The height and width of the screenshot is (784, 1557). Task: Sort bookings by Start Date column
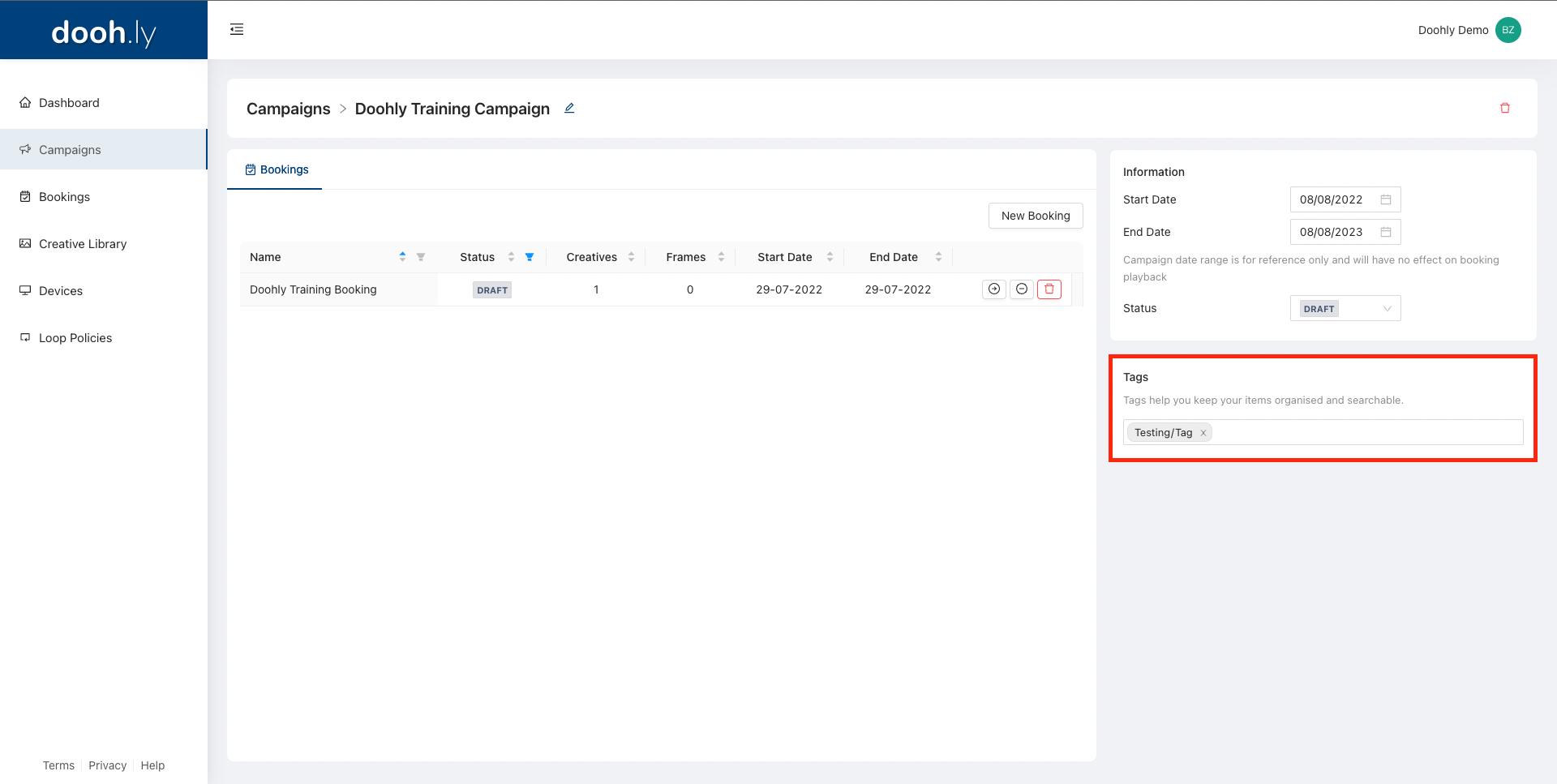pyautogui.click(x=830, y=257)
